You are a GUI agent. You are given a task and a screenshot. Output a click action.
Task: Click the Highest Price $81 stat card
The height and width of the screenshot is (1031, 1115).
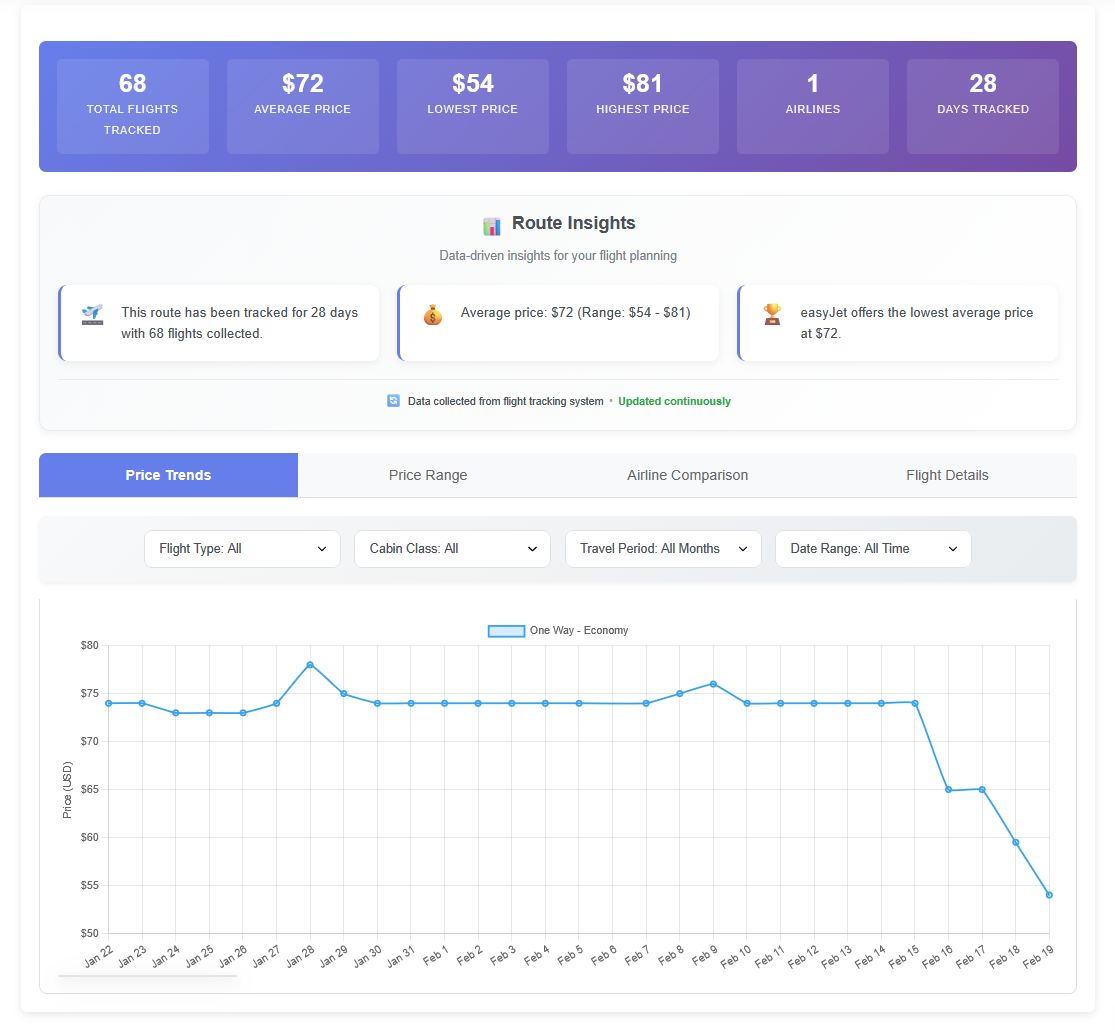643,106
